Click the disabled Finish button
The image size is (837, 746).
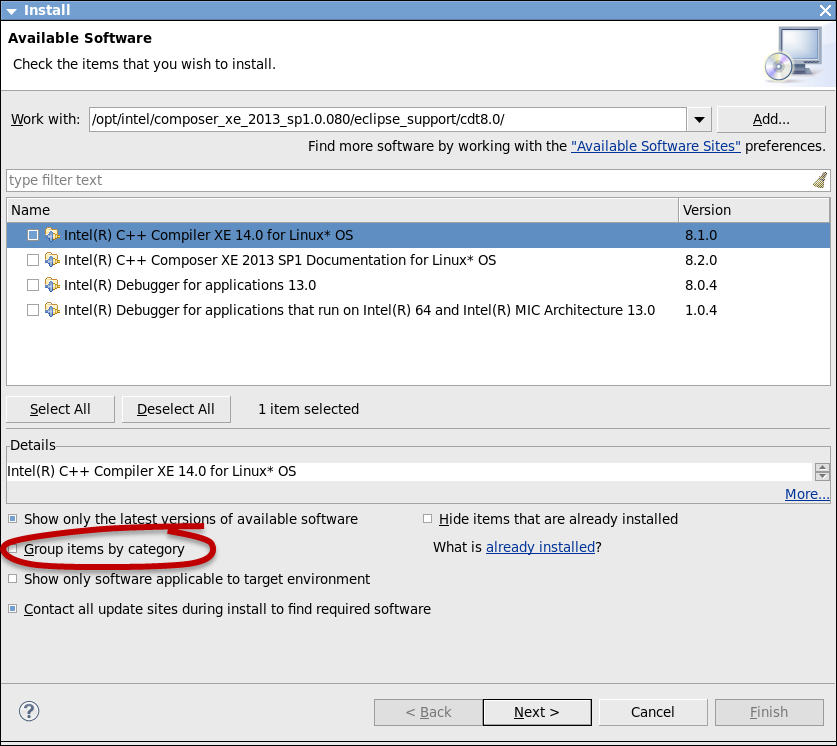[x=769, y=712]
